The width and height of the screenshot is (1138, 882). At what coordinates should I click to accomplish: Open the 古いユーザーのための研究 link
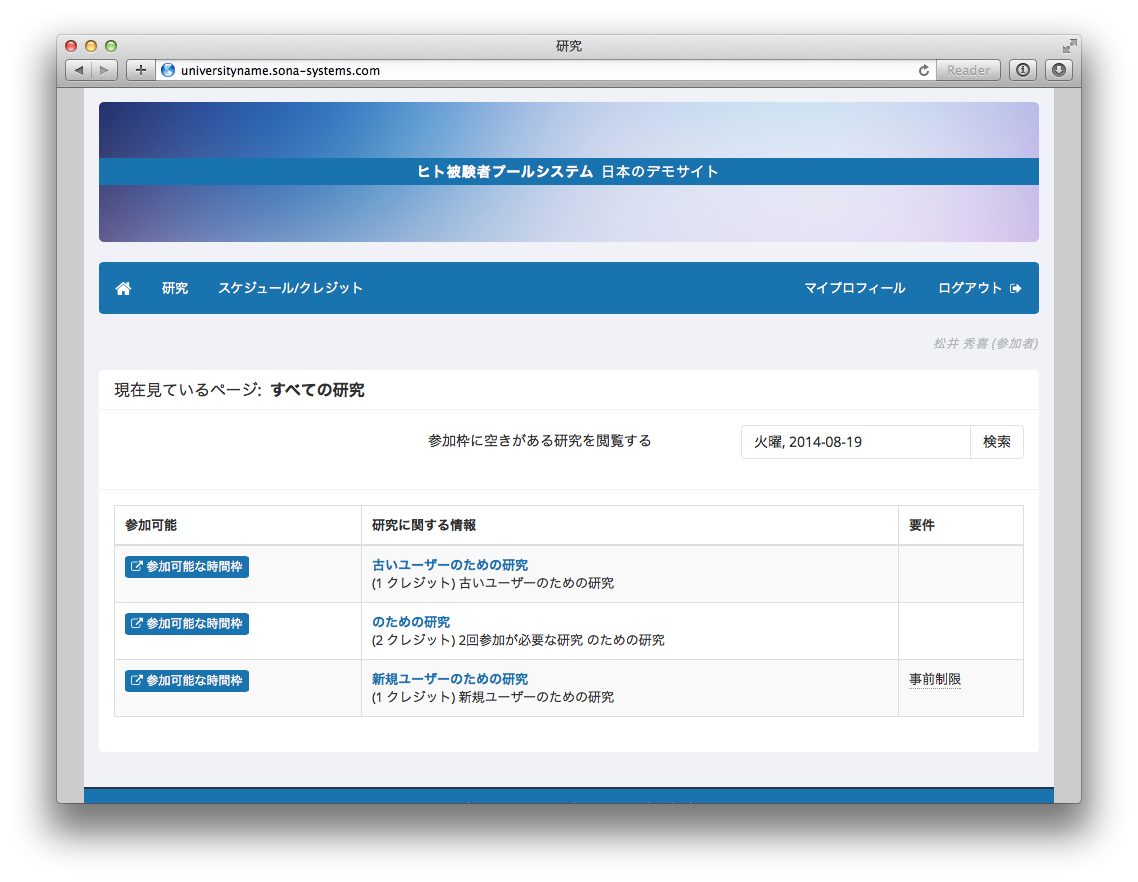point(450,565)
